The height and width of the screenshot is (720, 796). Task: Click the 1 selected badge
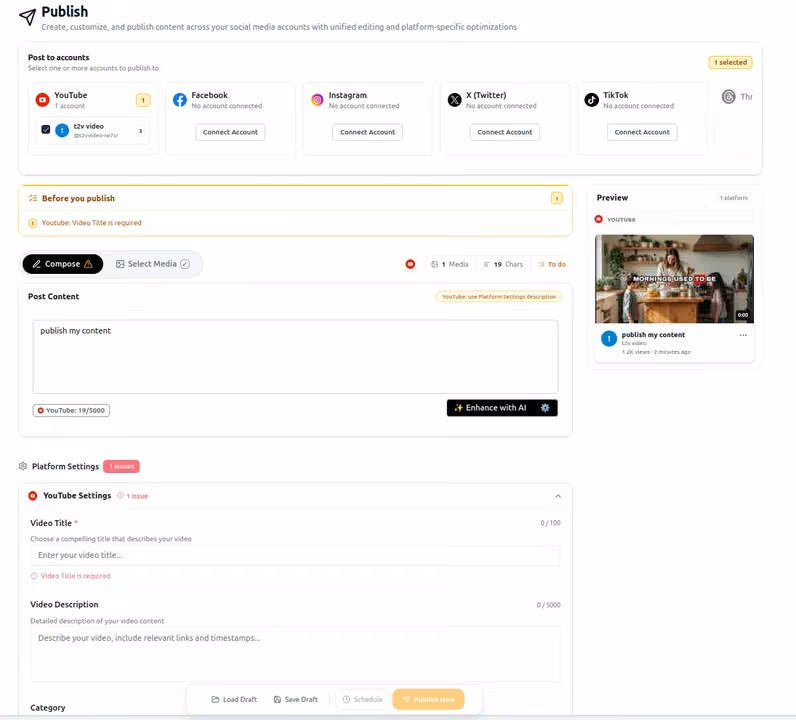click(731, 62)
